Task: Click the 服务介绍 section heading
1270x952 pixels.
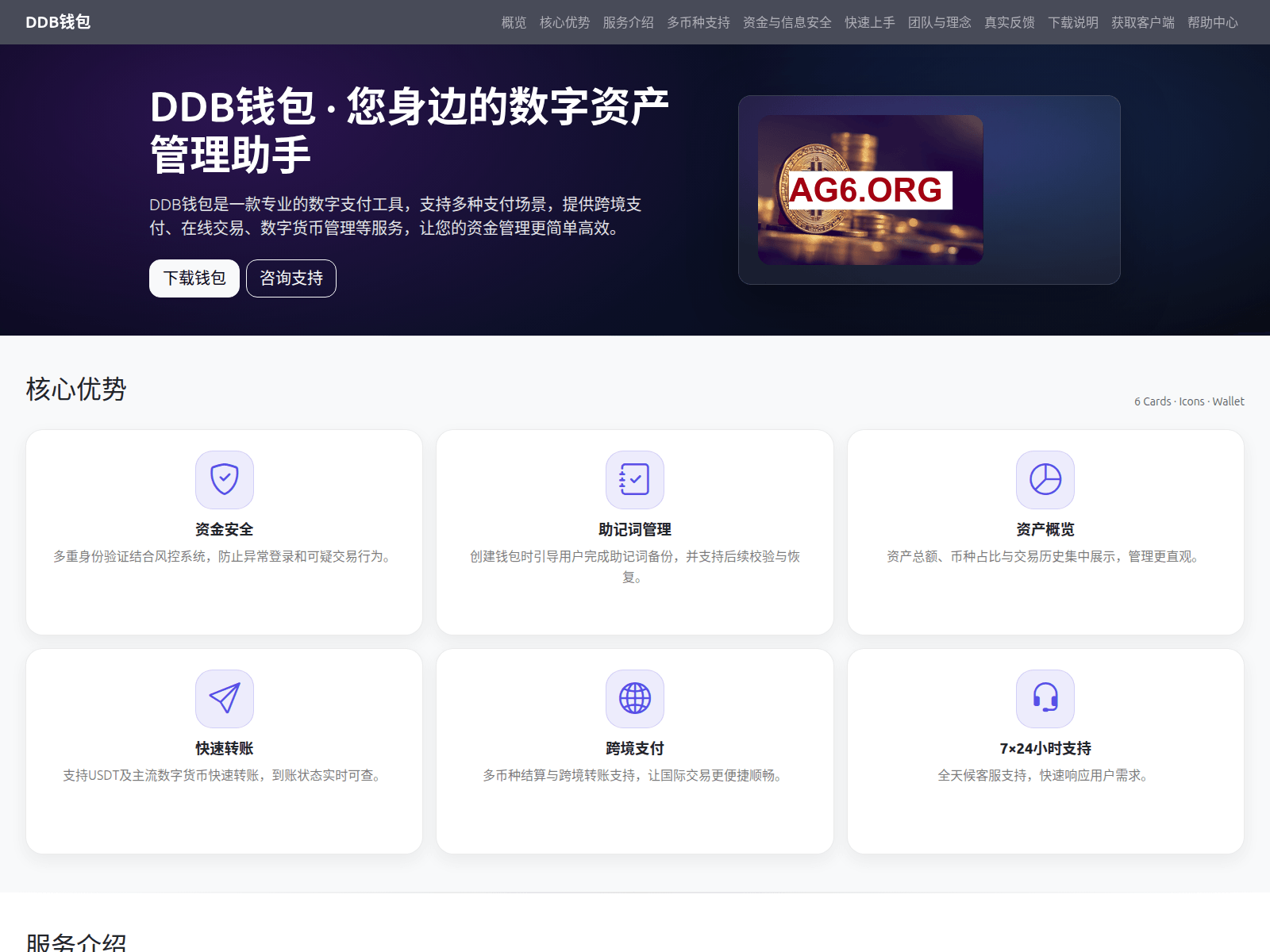Action: click(x=76, y=941)
